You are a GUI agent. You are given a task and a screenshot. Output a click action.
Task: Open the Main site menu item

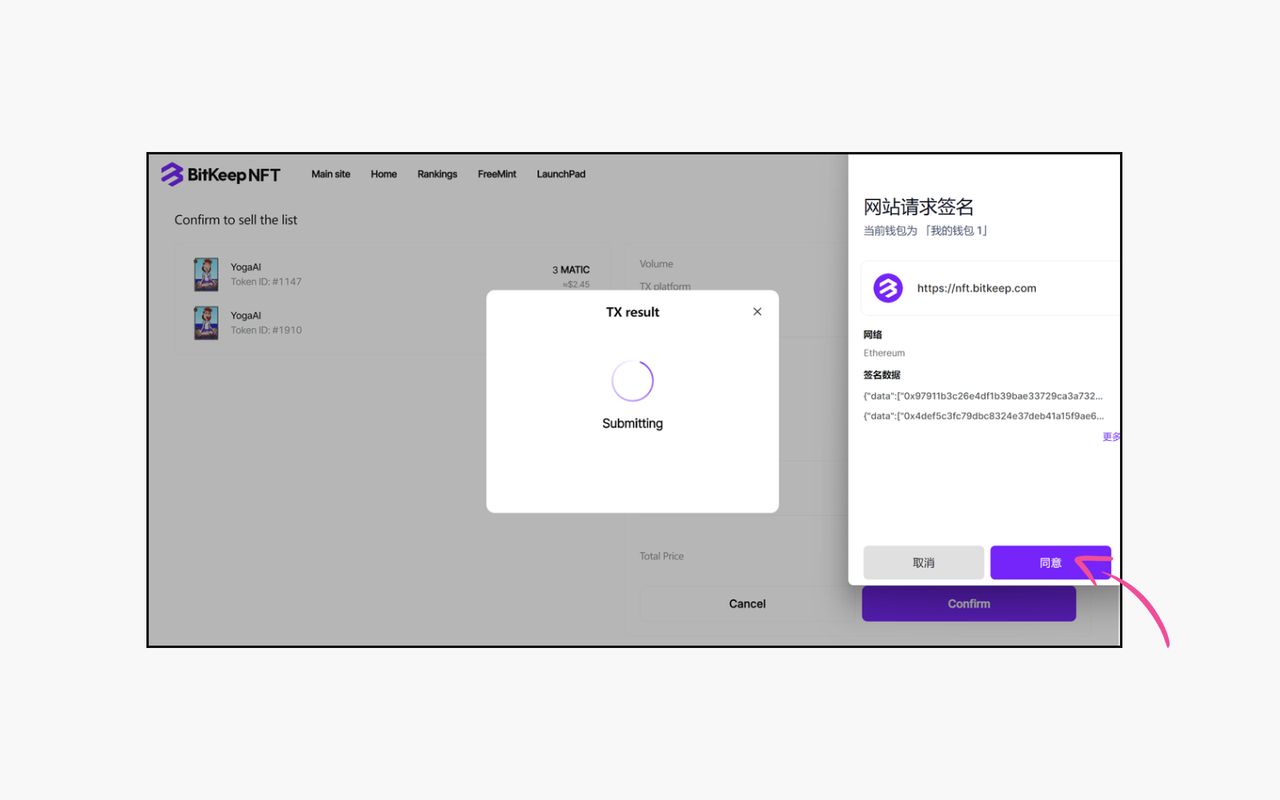[331, 174]
